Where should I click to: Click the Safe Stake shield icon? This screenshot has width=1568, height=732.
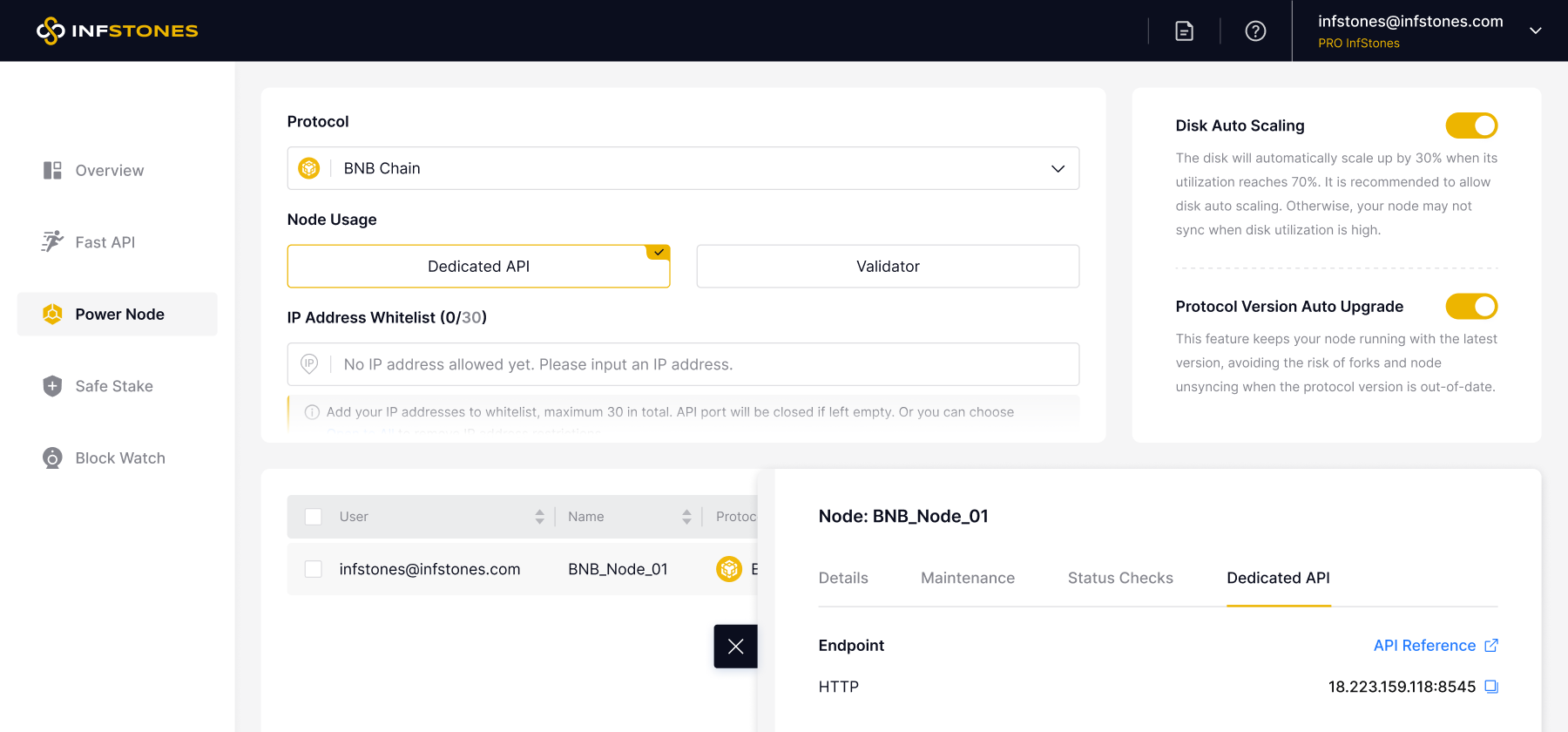pos(52,386)
